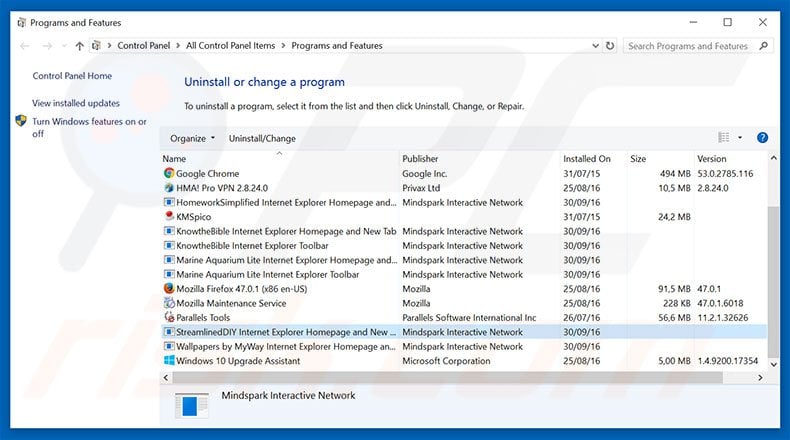Refresh the Programs and Features address bar

[x=610, y=45]
